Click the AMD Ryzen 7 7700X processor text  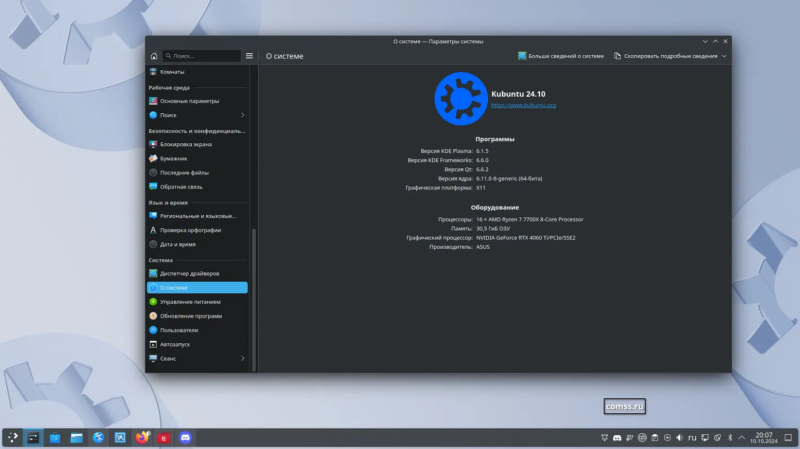point(530,219)
